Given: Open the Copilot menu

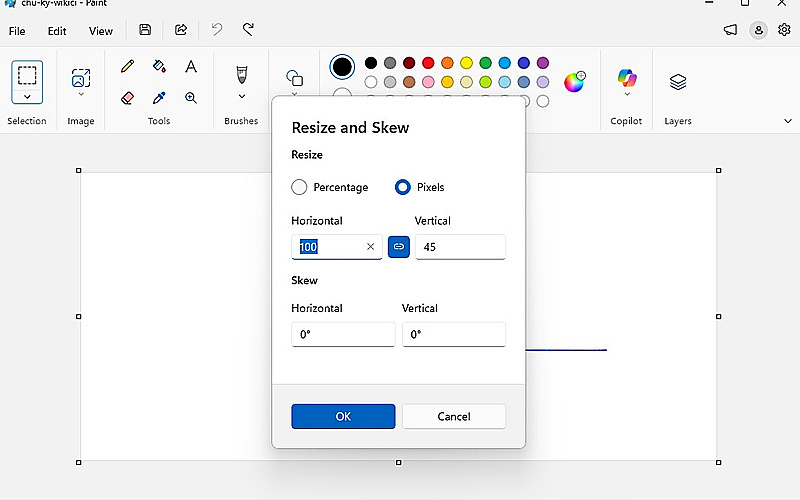Looking at the screenshot, I should pos(627,78).
